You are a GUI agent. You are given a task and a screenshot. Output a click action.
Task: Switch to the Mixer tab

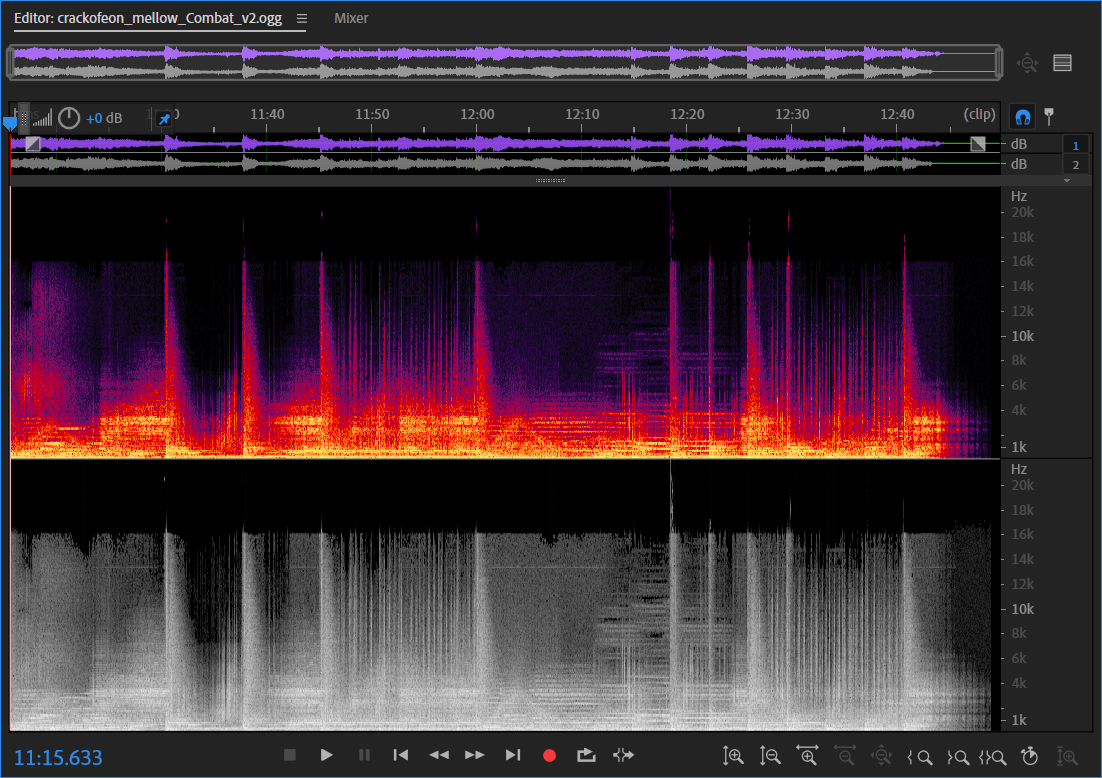(351, 18)
